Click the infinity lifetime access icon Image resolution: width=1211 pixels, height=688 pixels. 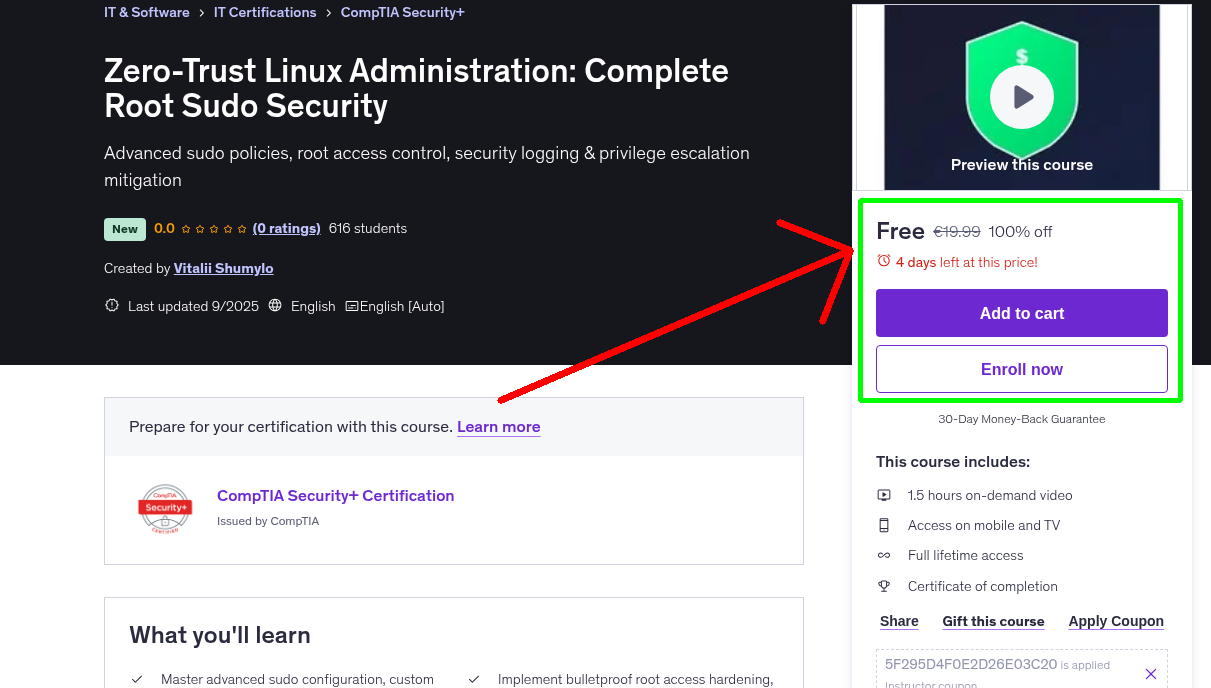pyautogui.click(x=884, y=555)
